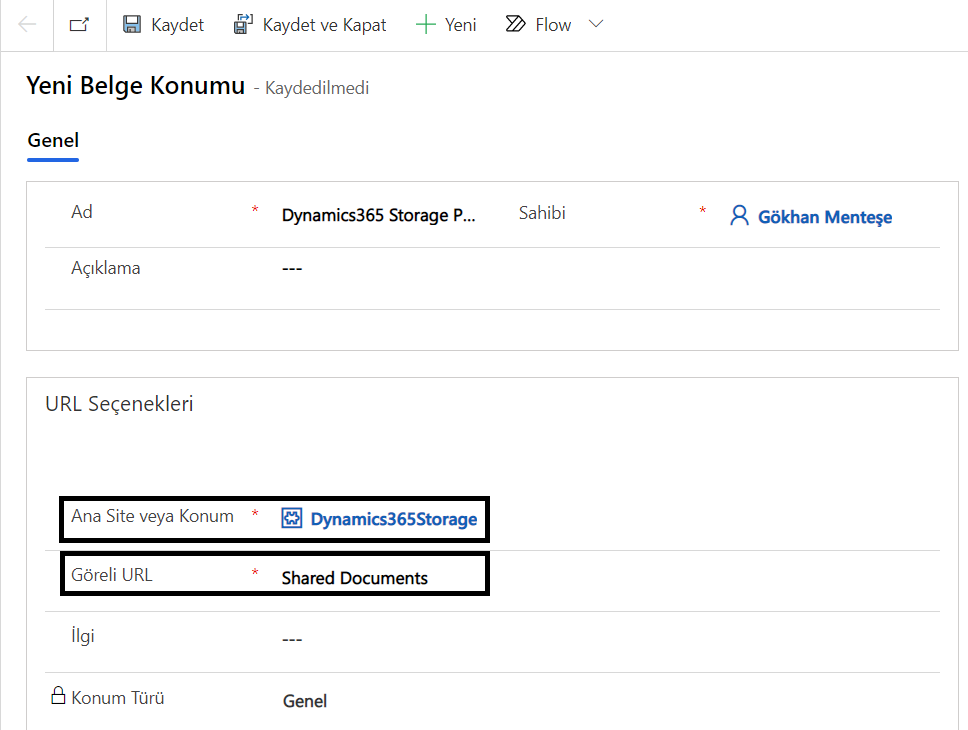Click the lock icon beside Konum Türü
Screen dimensions: 968x730
(58, 695)
